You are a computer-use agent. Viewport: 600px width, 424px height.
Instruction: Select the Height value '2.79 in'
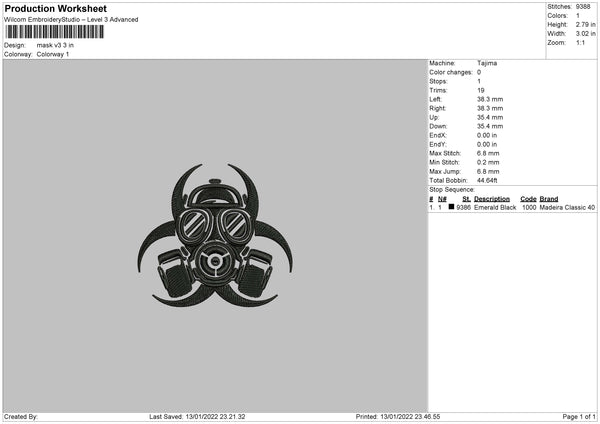click(585, 24)
